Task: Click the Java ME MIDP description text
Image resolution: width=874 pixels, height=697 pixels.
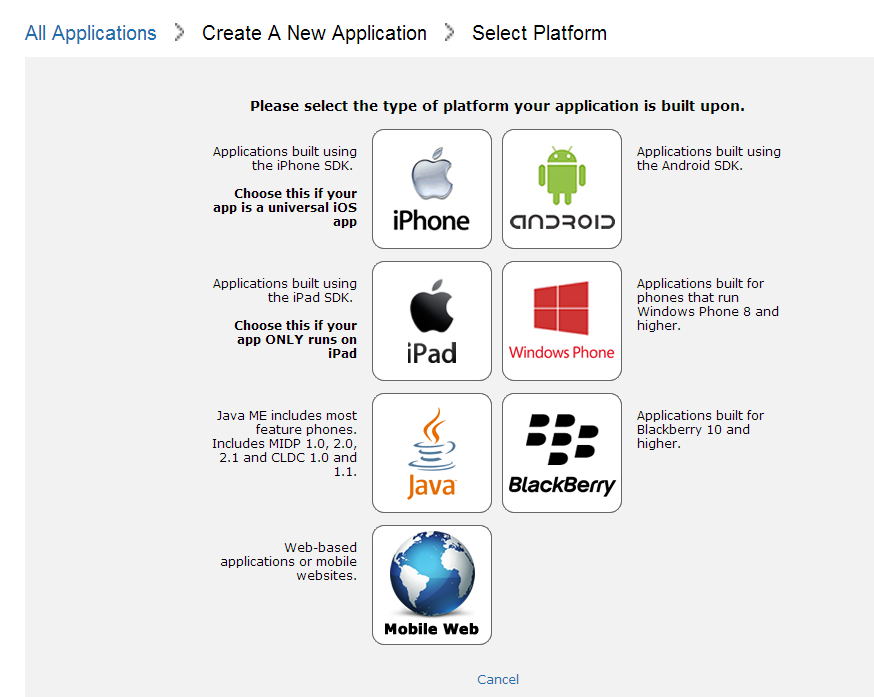Action: [x=286, y=443]
